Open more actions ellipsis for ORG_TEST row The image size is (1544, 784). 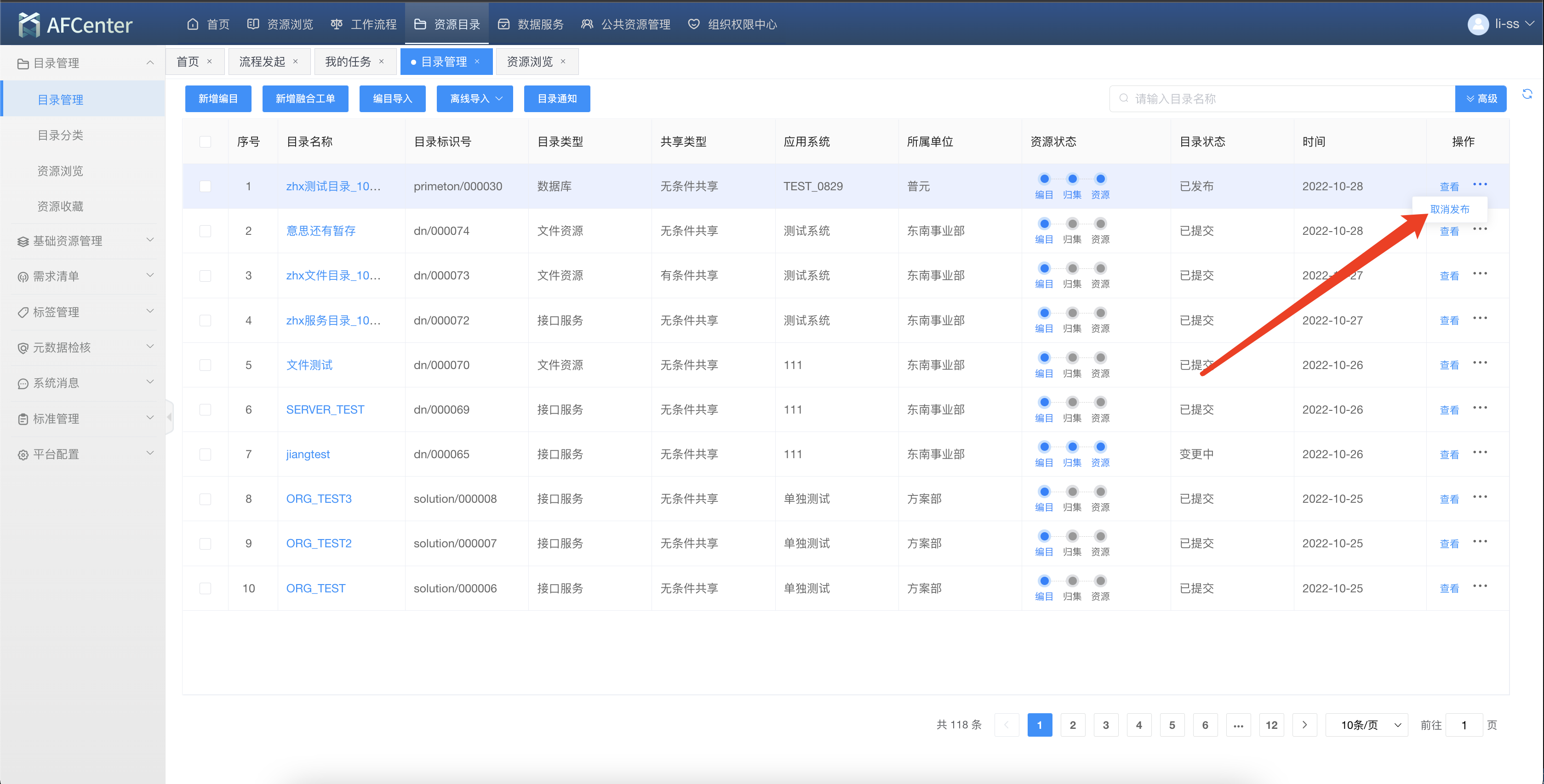pyautogui.click(x=1480, y=586)
